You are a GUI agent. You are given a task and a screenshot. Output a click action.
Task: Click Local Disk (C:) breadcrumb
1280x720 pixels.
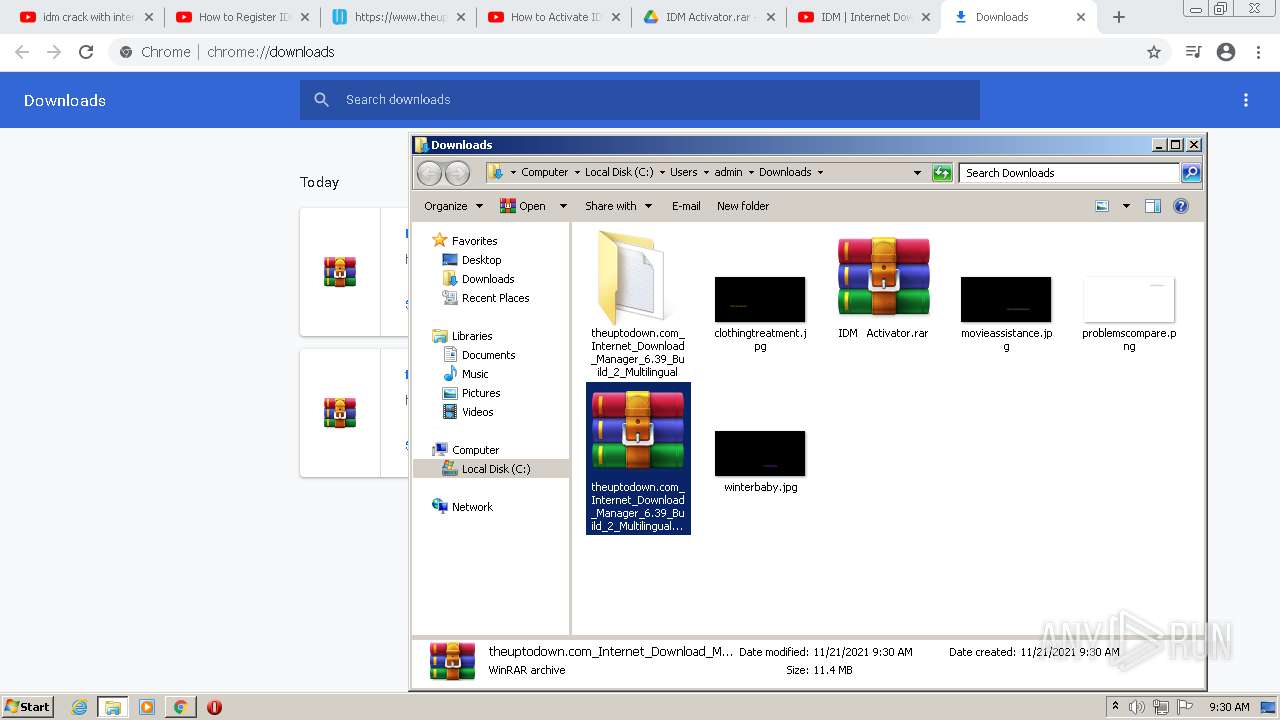click(619, 172)
